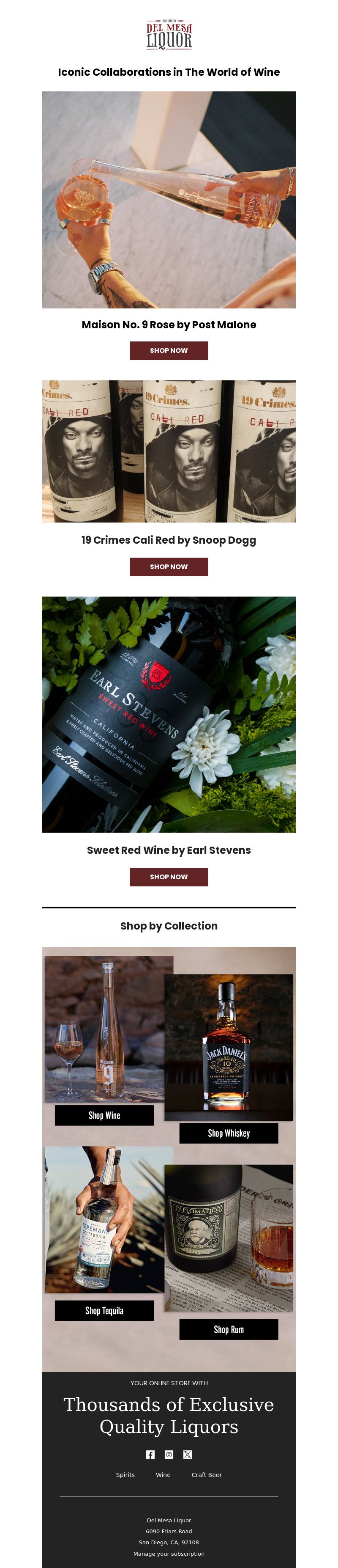The image size is (338, 1568).
Task: Click the Del Mesa Liquor logo
Action: tap(169, 35)
